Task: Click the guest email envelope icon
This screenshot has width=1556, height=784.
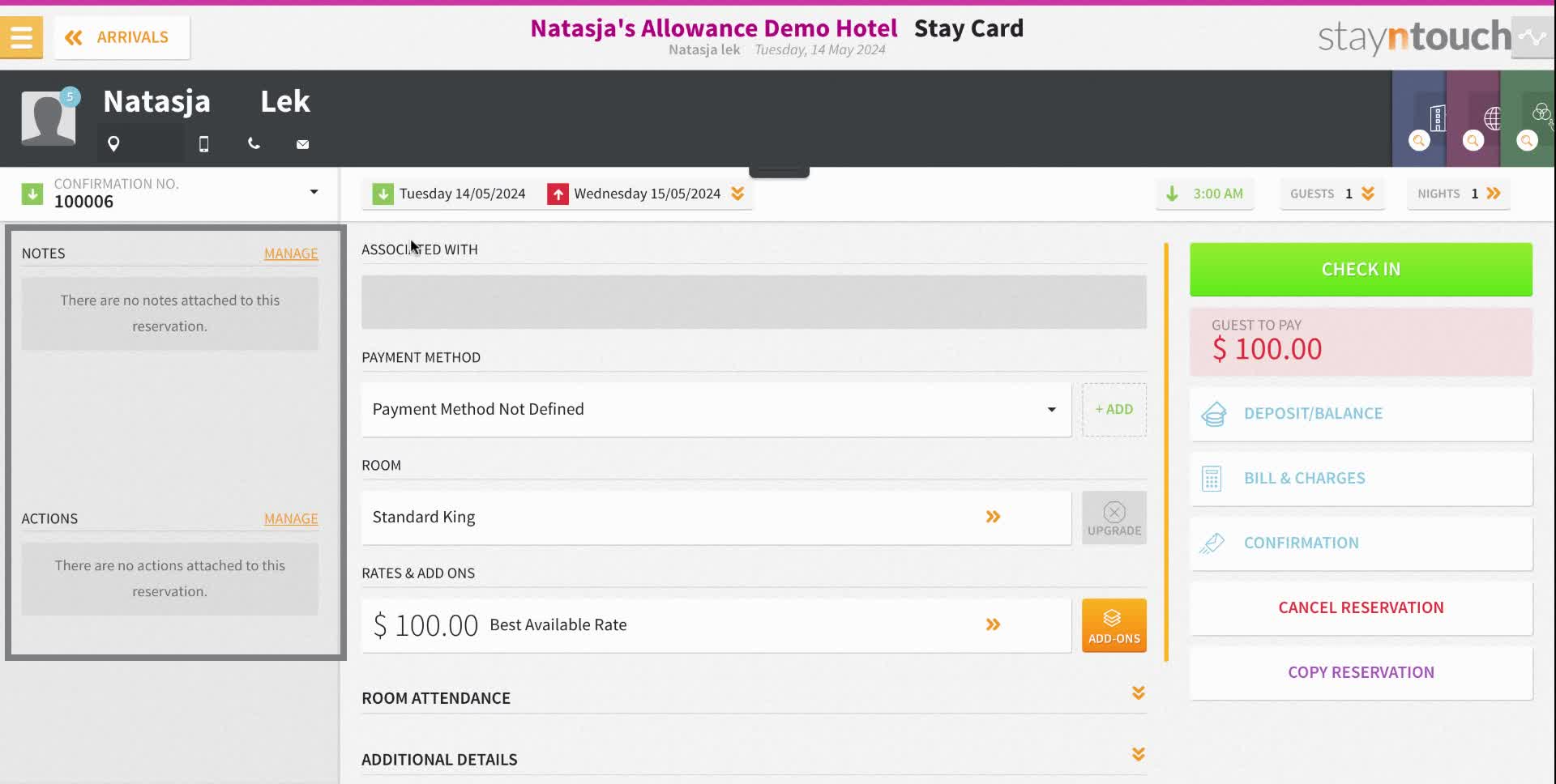Action: 302,144
